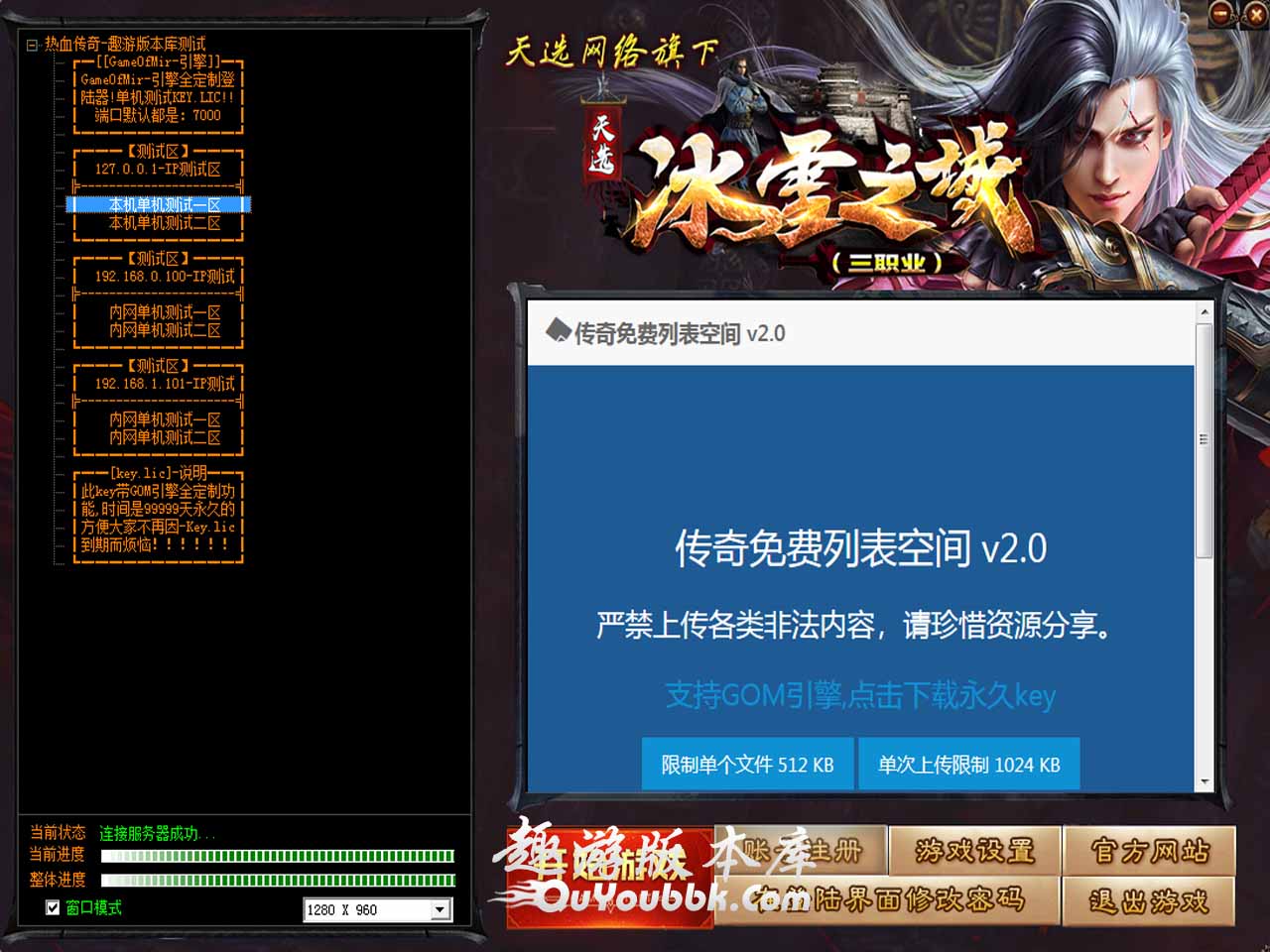Click the round minimize icon at top right
This screenshot has height=952, width=1270.
pyautogui.click(x=1222, y=13)
